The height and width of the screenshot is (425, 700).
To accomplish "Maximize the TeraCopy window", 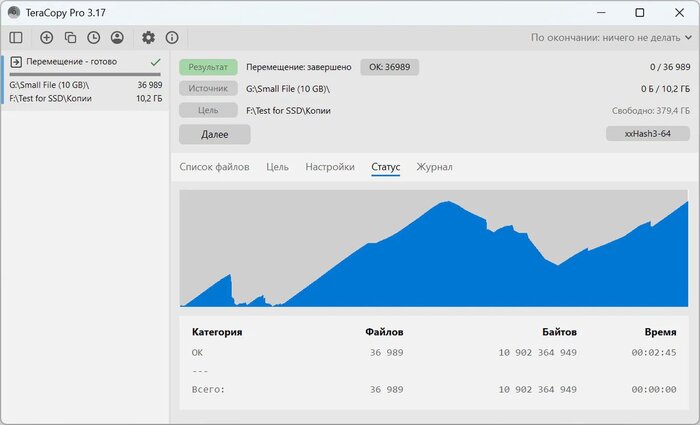I will coord(640,12).
